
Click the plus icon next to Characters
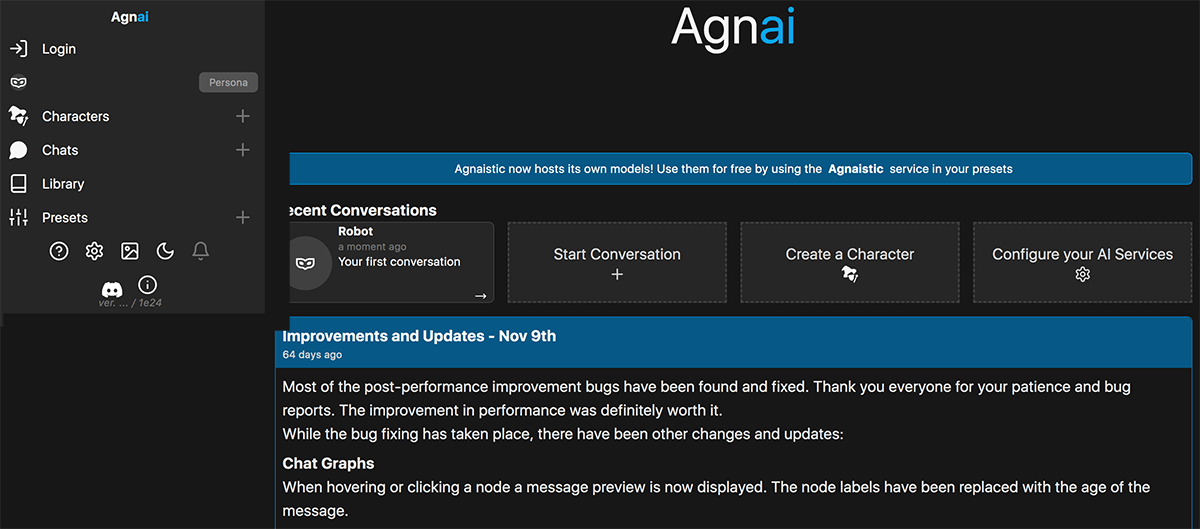click(242, 116)
